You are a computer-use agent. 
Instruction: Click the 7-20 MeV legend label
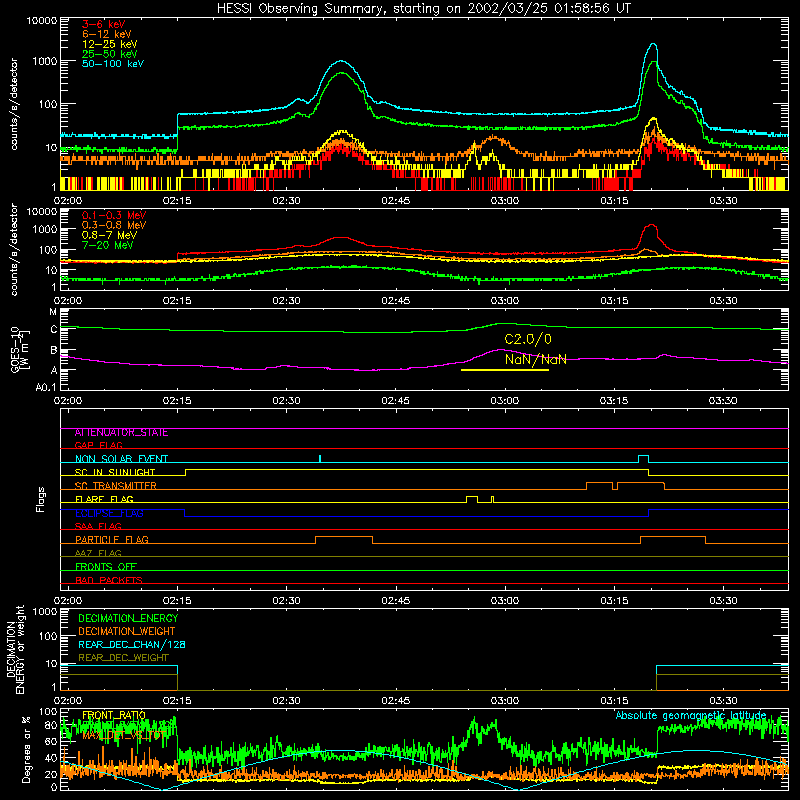click(x=108, y=245)
